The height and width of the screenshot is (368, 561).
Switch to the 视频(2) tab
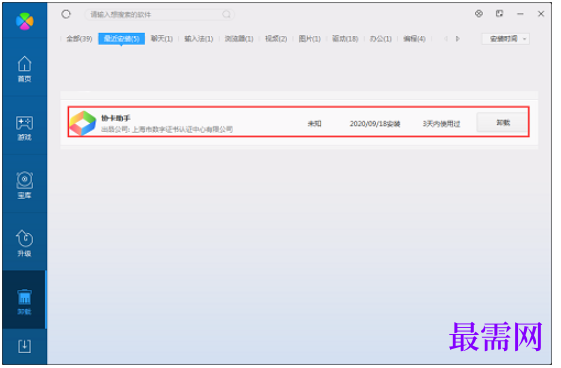pos(276,39)
